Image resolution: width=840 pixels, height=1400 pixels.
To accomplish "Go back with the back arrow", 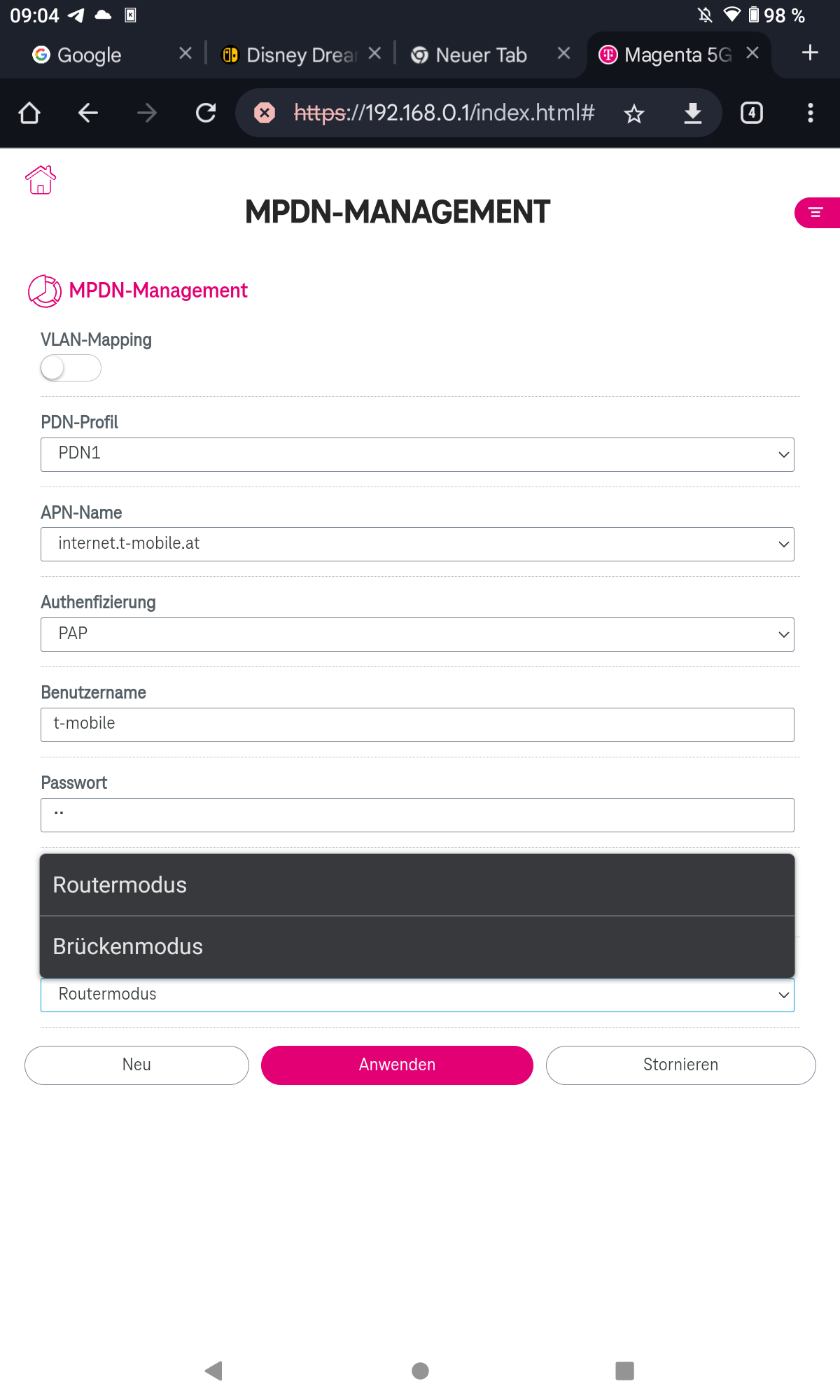I will pos(88,113).
